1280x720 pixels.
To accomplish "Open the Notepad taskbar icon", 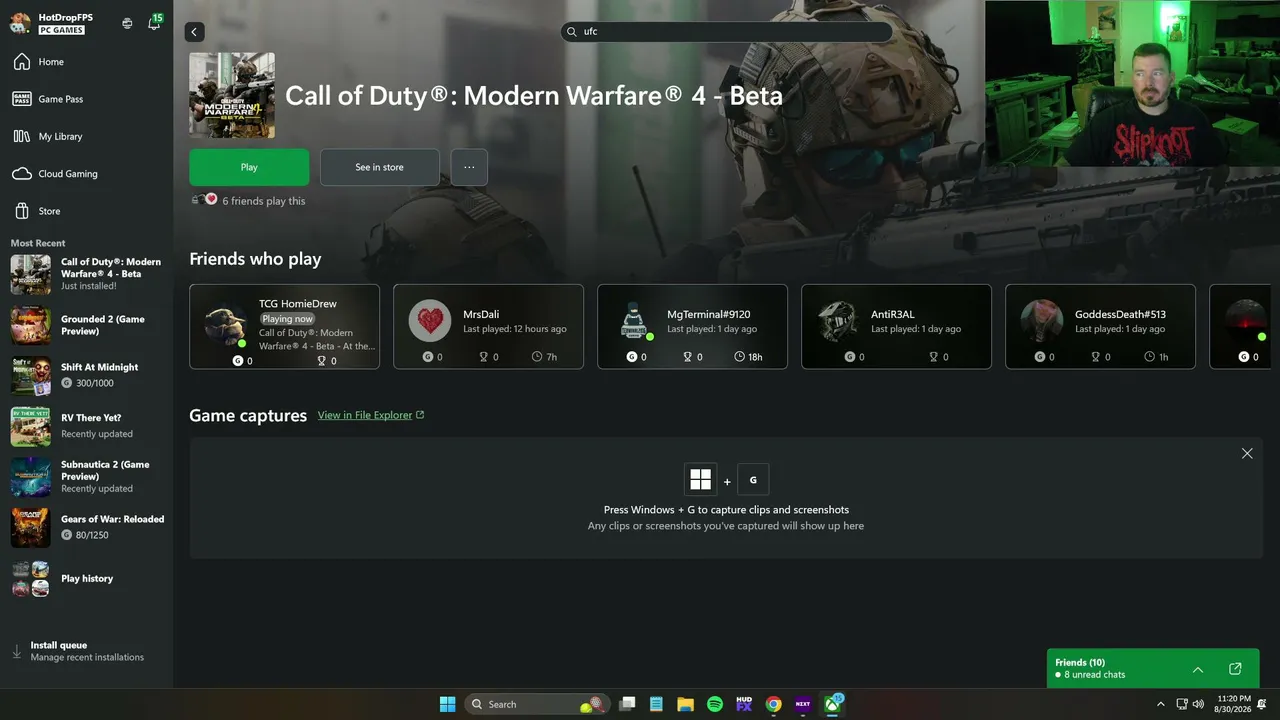I will coord(656,704).
